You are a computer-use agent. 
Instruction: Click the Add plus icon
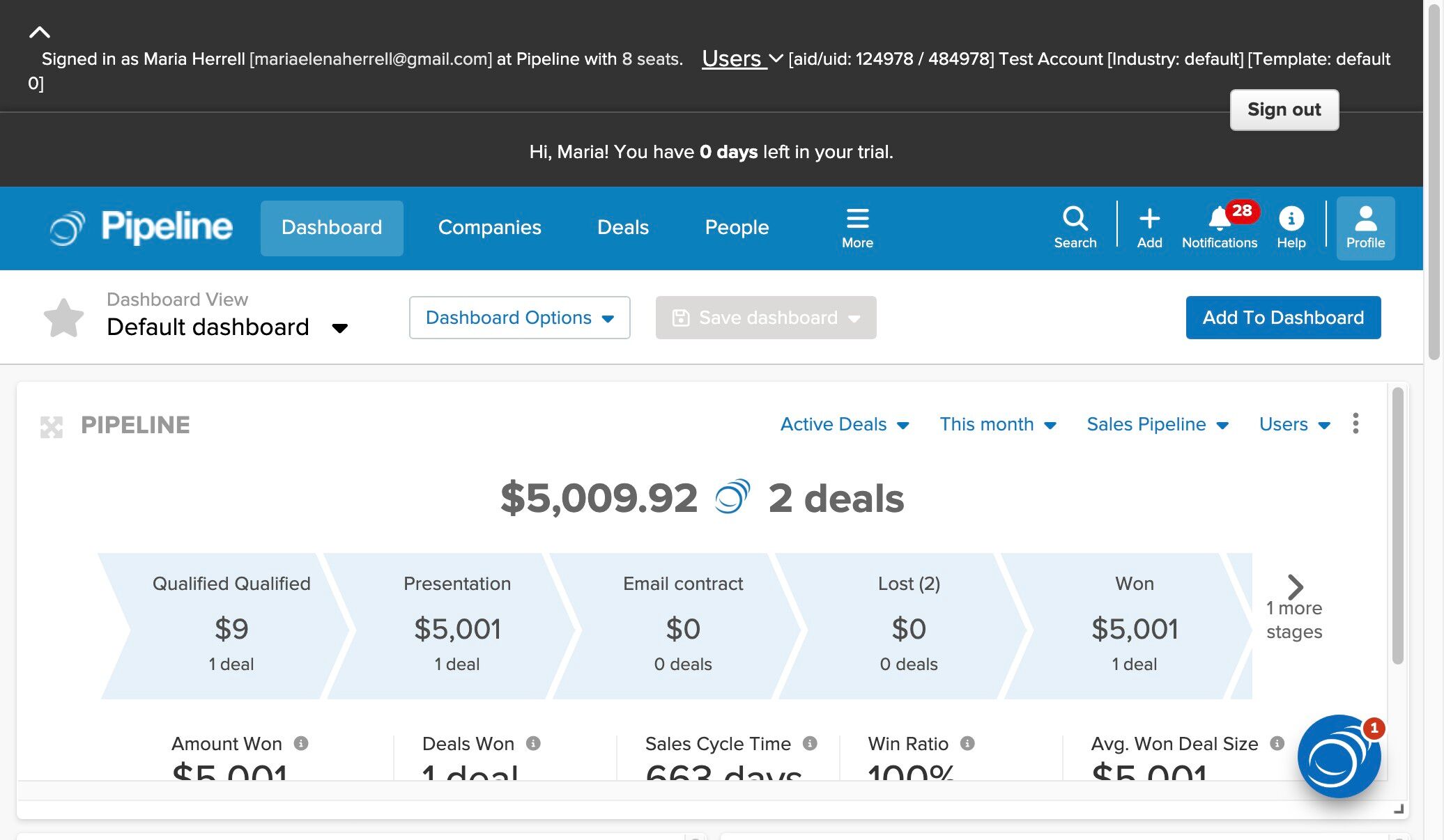point(1149,219)
